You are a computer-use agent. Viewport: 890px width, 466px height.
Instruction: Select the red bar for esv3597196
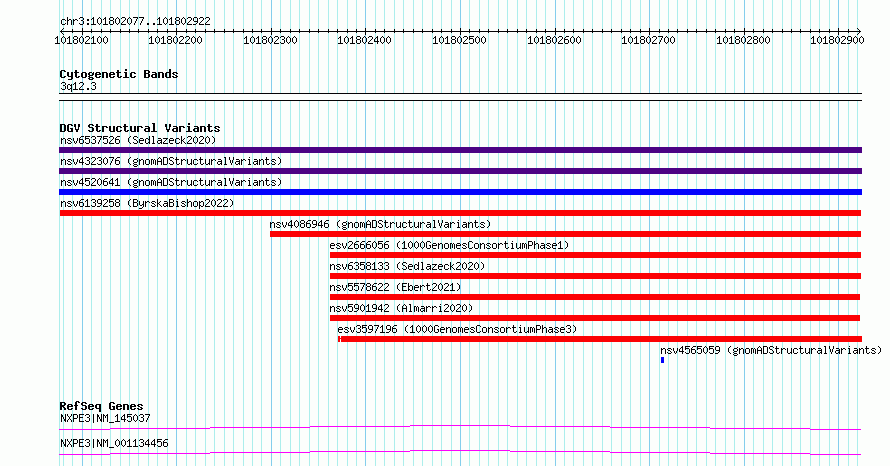point(600,339)
